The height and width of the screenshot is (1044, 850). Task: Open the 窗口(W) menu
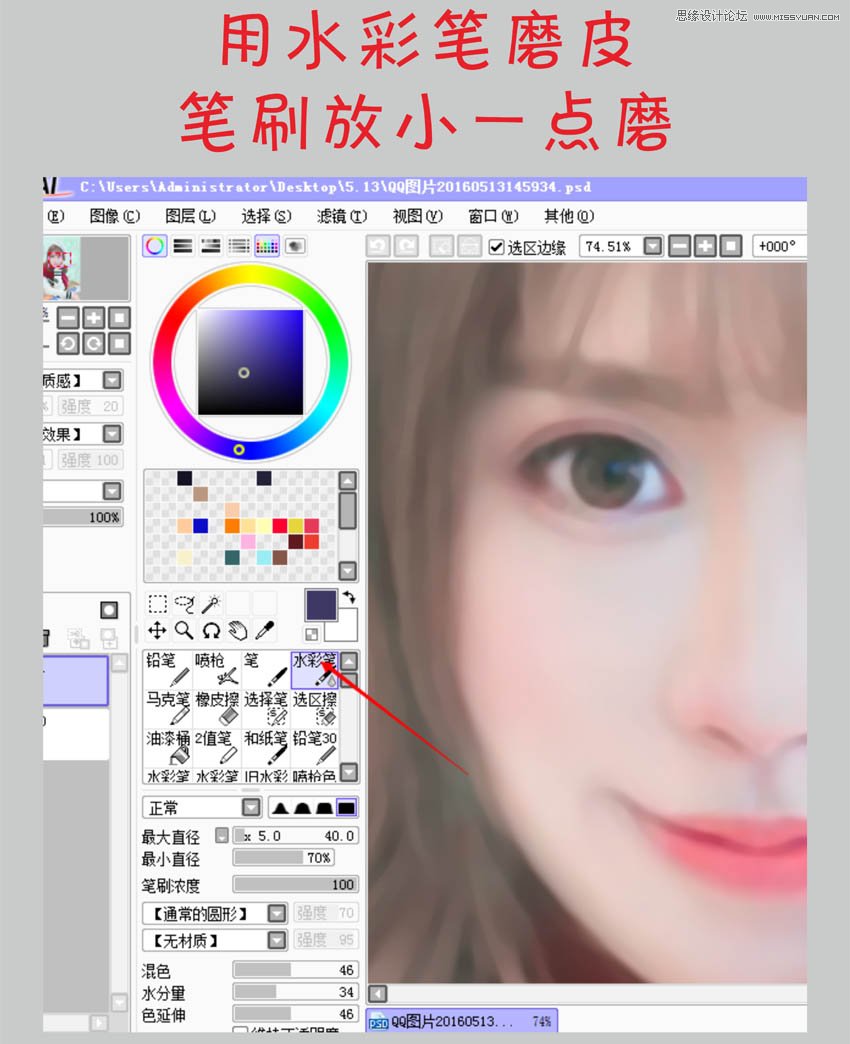pyautogui.click(x=493, y=216)
